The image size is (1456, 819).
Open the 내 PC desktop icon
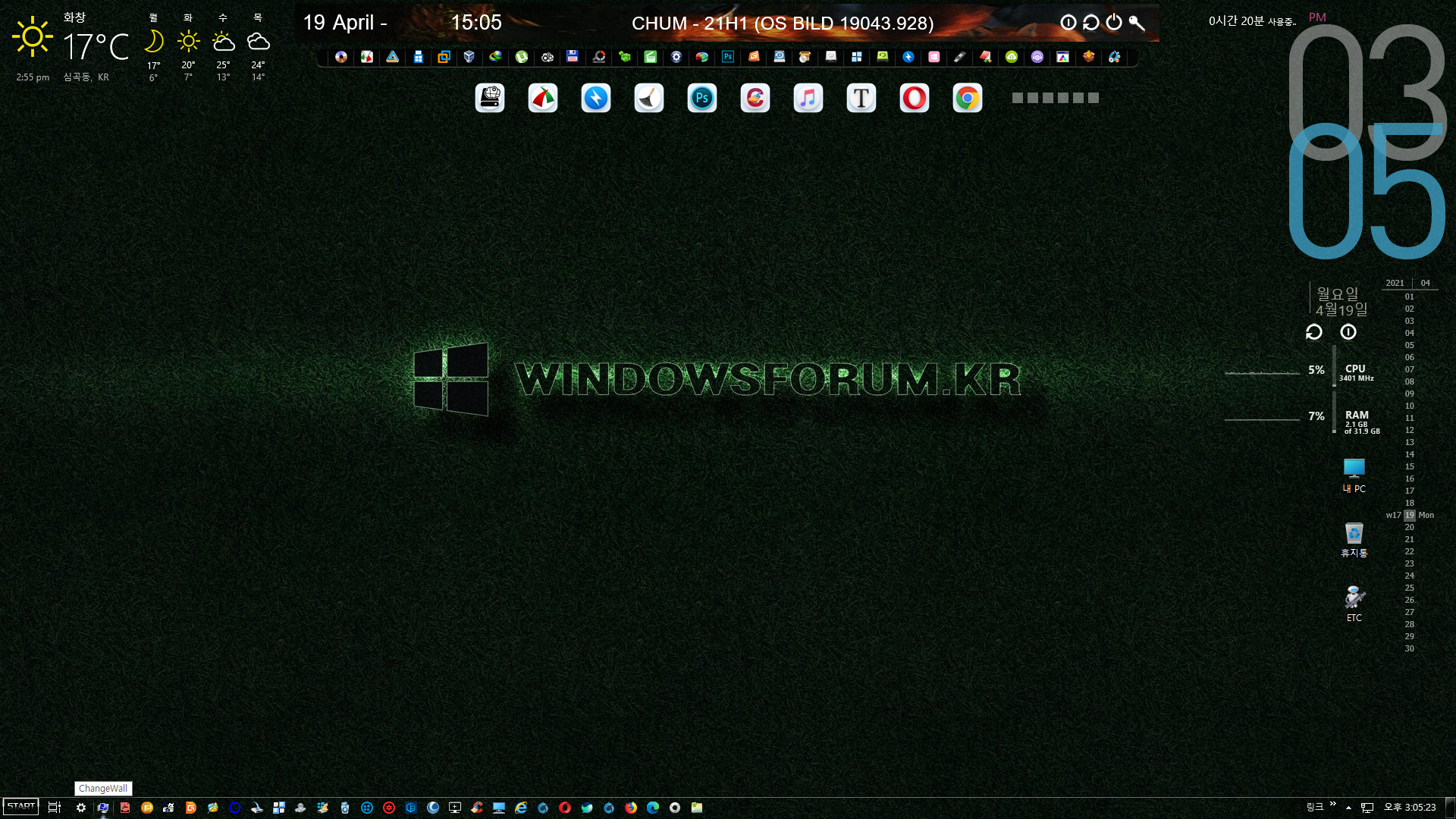pos(1354,476)
